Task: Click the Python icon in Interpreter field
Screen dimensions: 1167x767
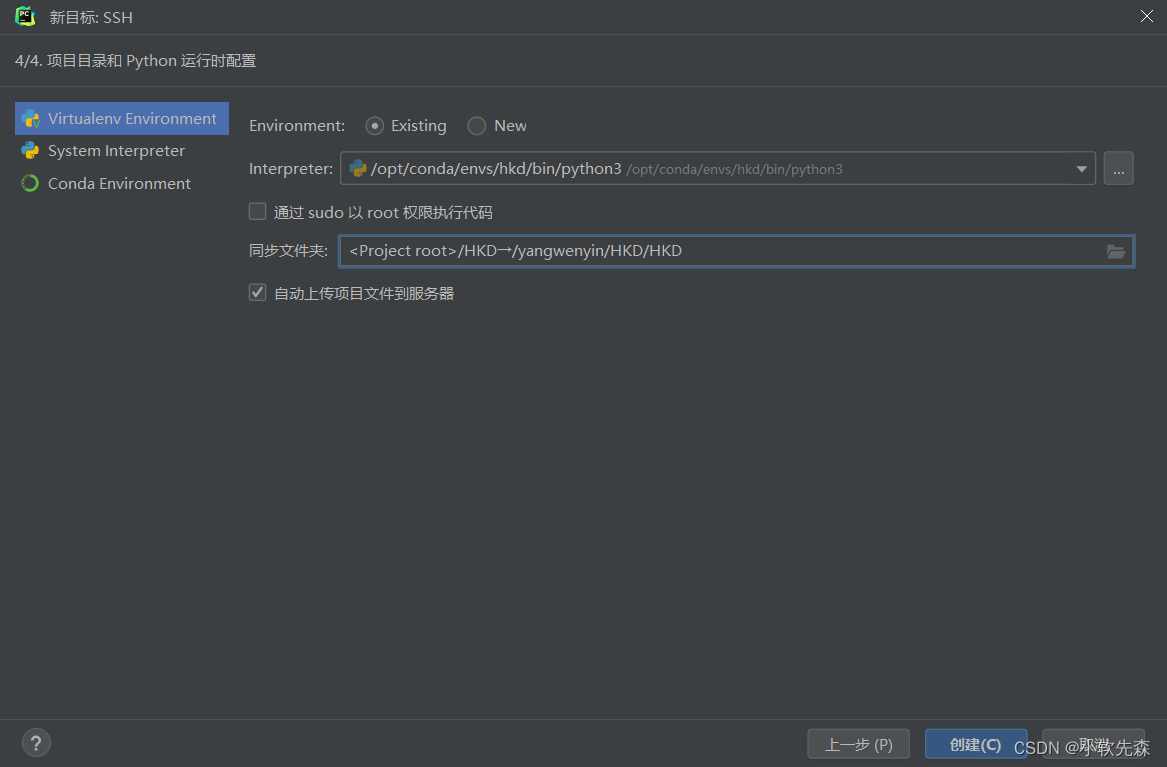Action: (x=357, y=169)
